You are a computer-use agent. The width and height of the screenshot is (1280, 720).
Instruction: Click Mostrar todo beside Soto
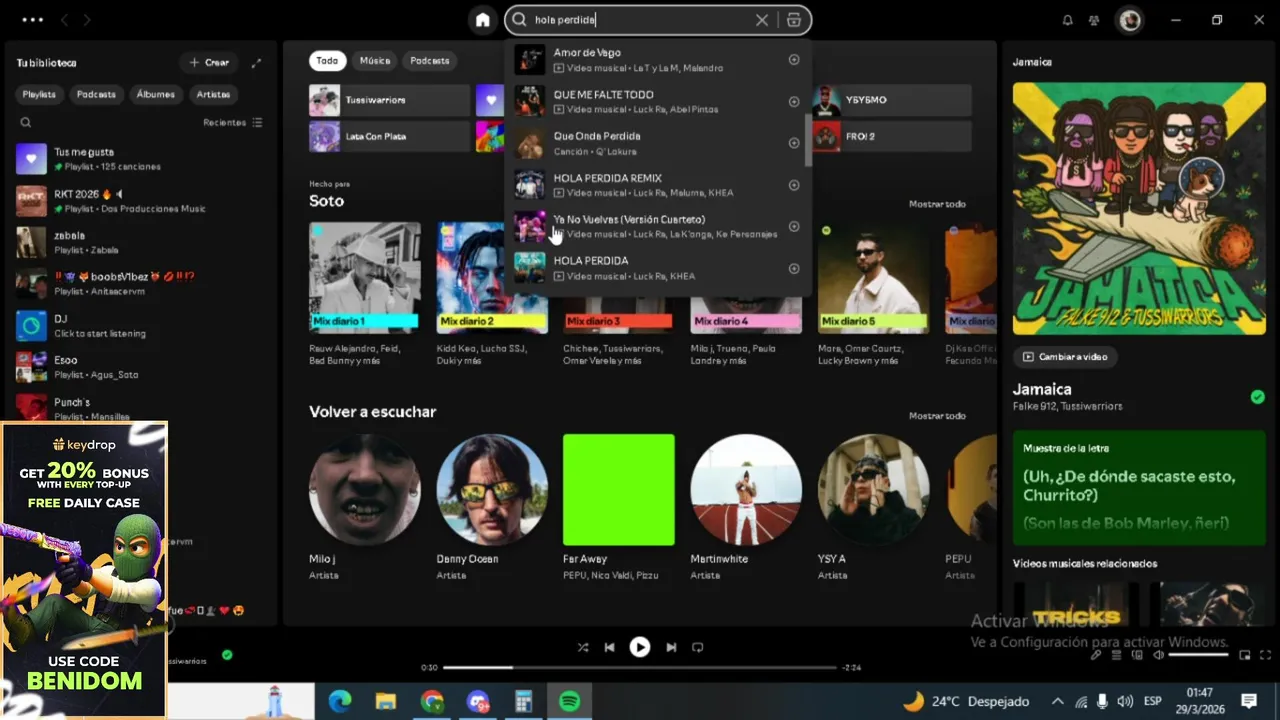[937, 204]
